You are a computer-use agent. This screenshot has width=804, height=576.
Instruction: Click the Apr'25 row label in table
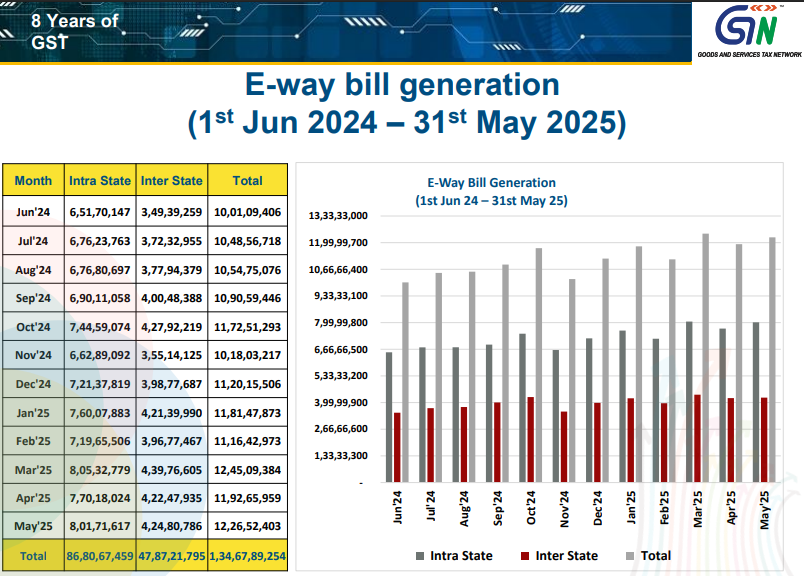click(x=33, y=498)
